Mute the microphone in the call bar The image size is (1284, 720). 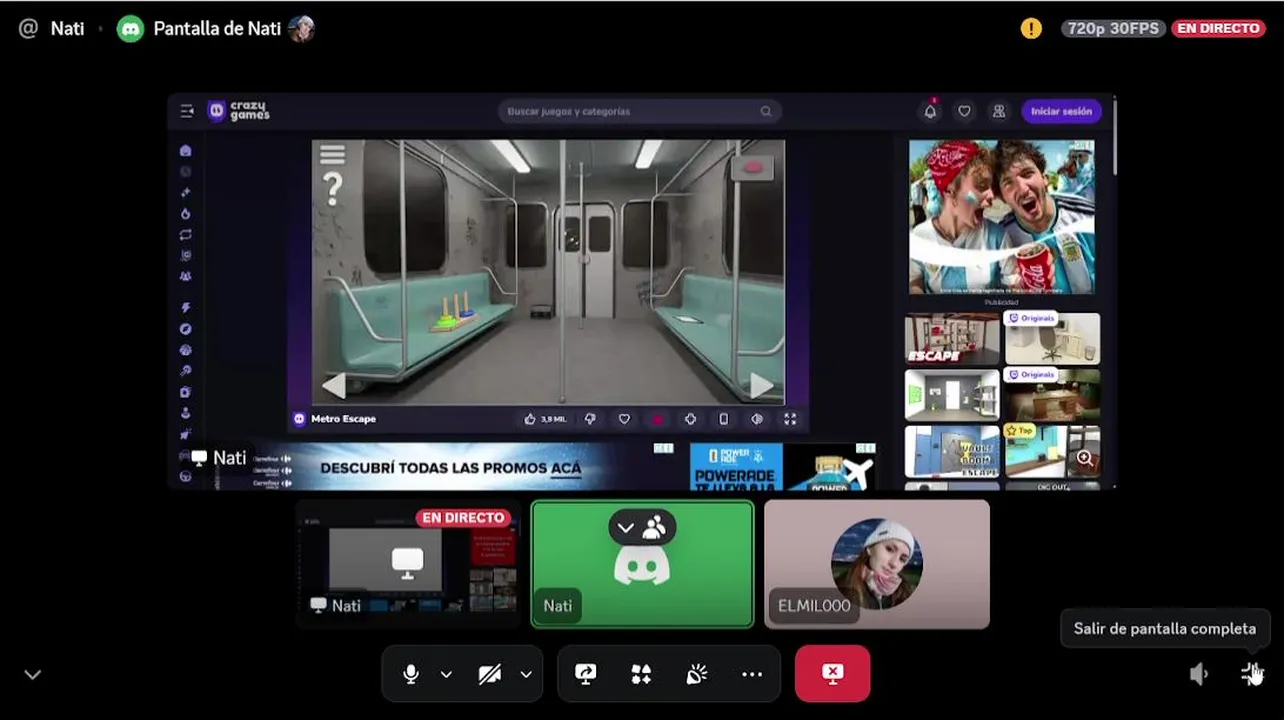pos(411,674)
